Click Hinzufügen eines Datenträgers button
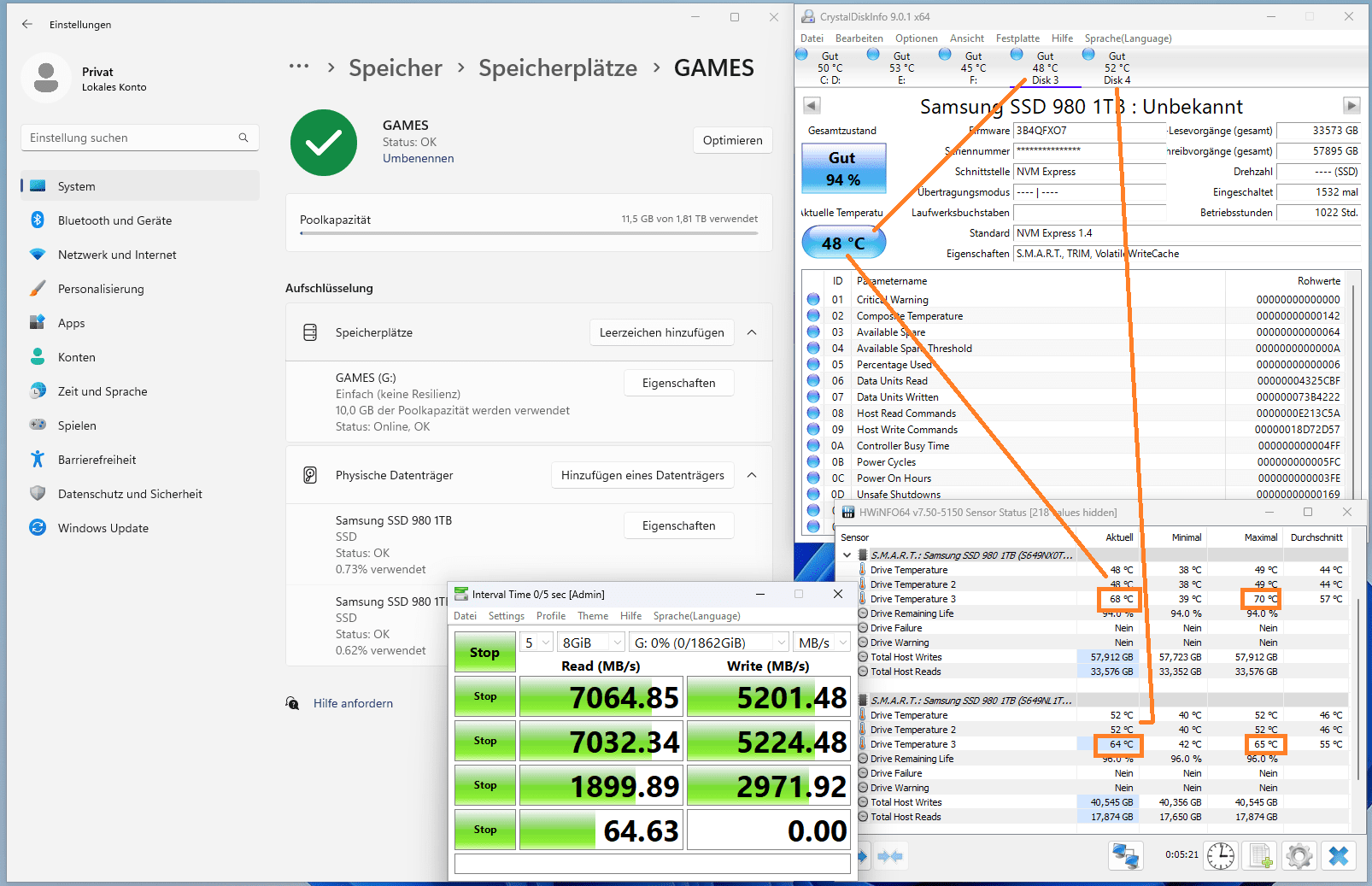 click(x=642, y=475)
